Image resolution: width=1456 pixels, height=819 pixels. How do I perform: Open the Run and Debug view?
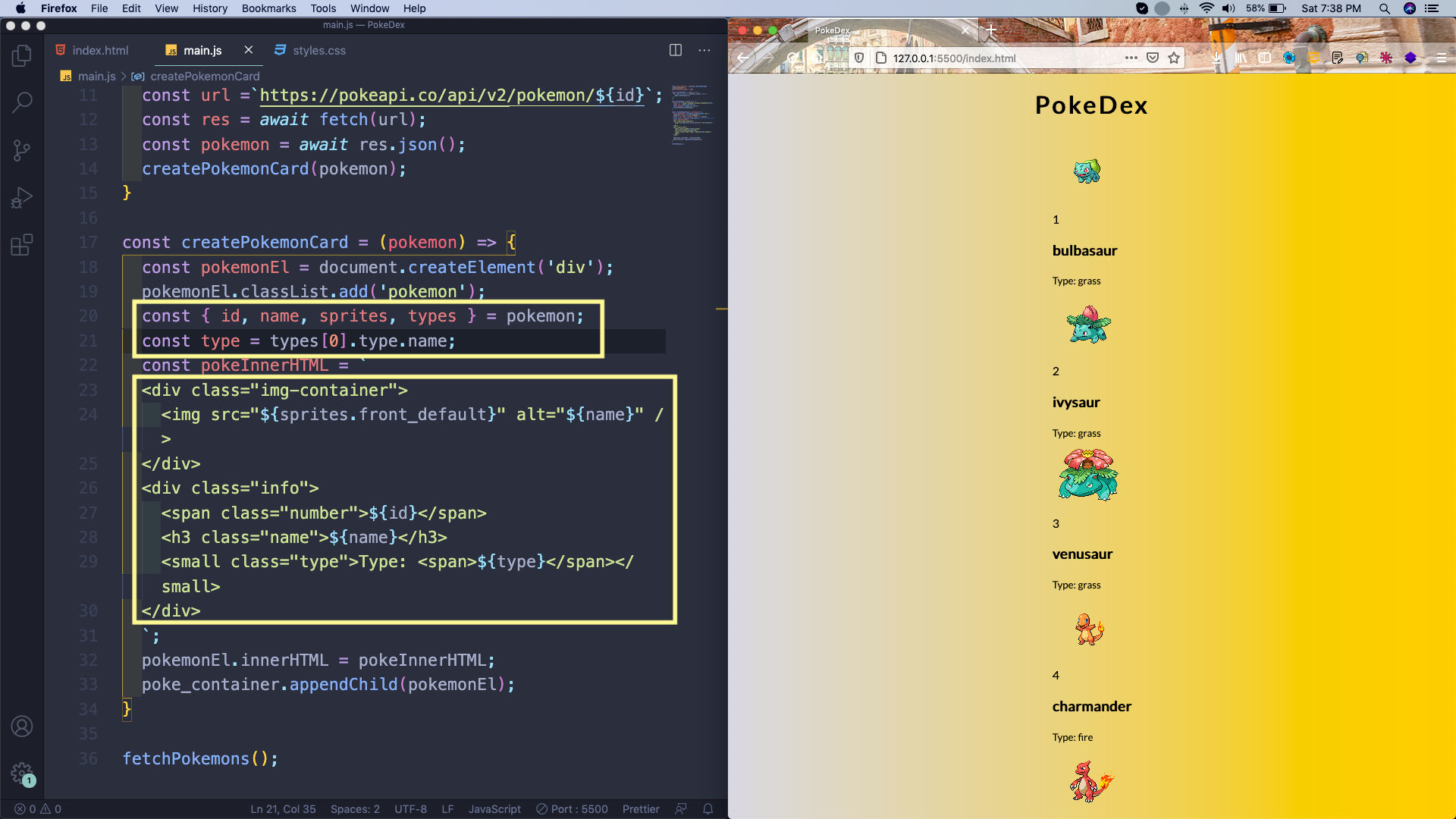(22, 198)
